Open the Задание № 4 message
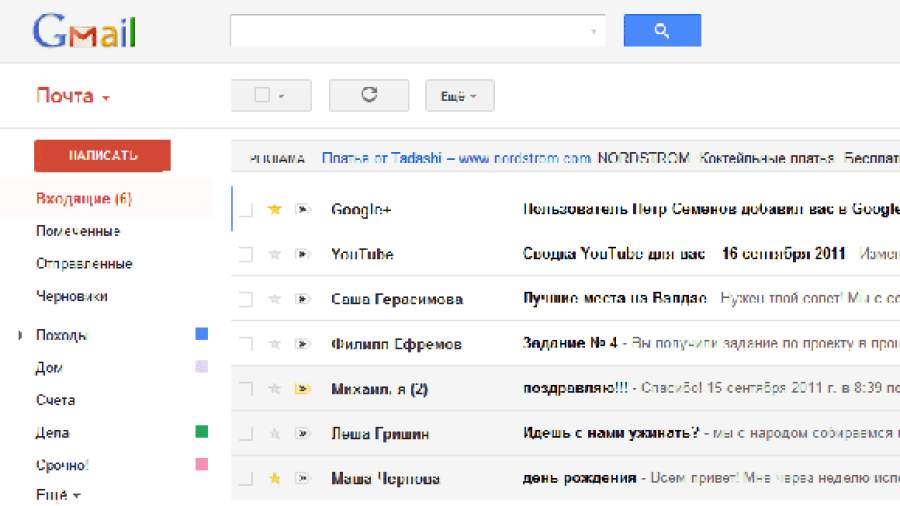Screen dimensions: 900x506 coord(569,343)
